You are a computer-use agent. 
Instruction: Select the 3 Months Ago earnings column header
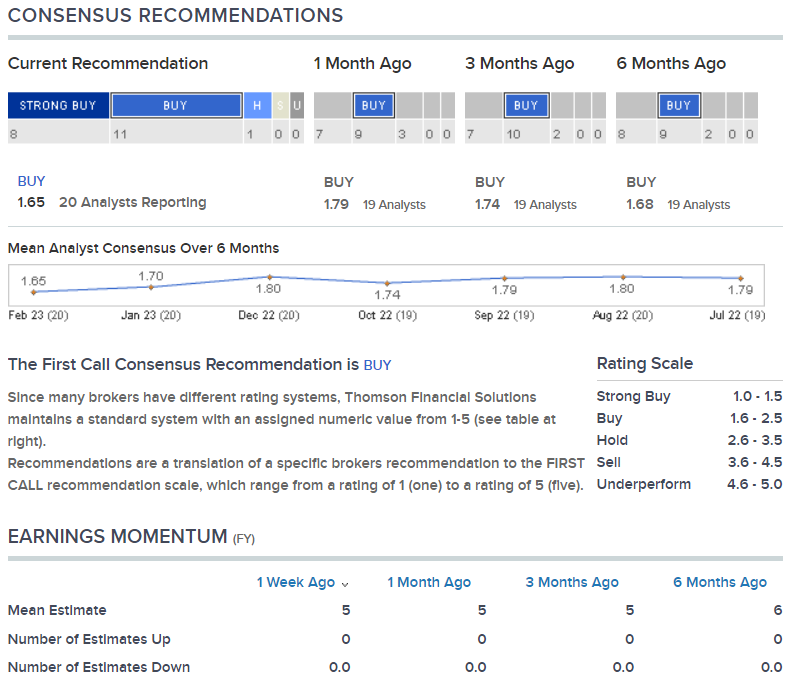coord(572,582)
